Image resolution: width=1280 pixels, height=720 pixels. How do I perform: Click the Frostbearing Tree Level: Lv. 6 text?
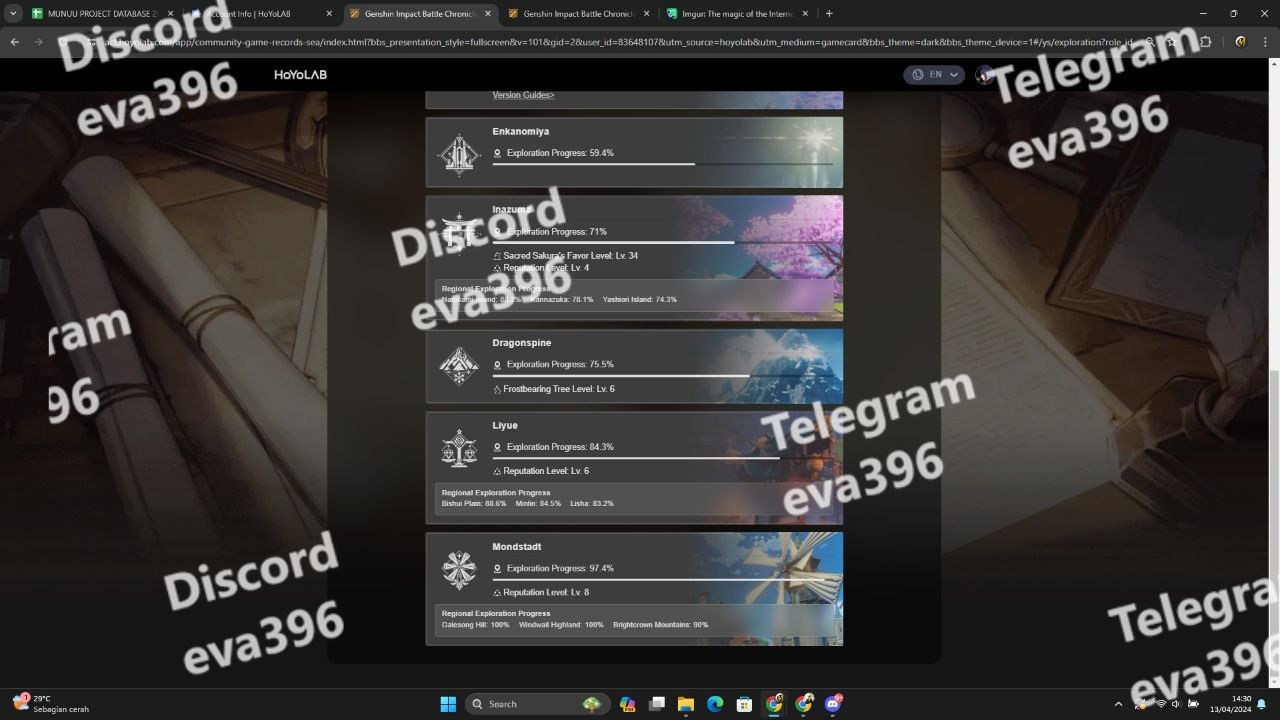(x=559, y=389)
